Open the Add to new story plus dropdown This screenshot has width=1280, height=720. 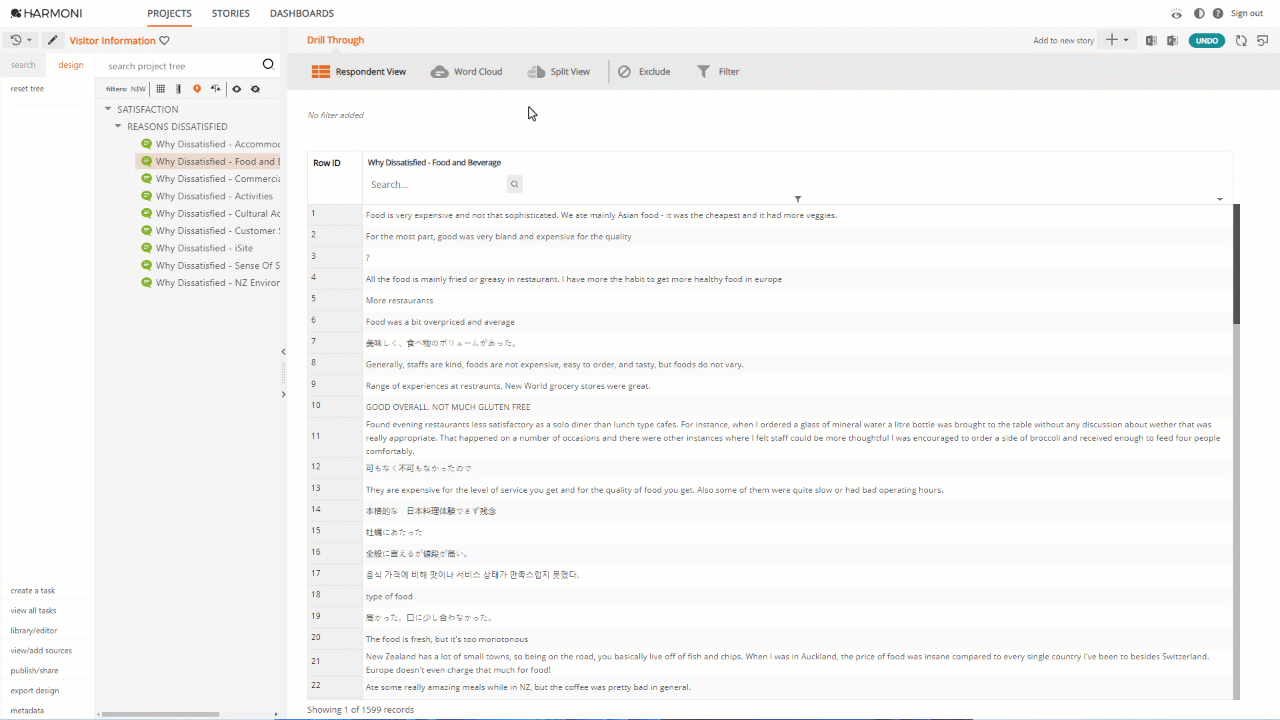click(x=1117, y=40)
